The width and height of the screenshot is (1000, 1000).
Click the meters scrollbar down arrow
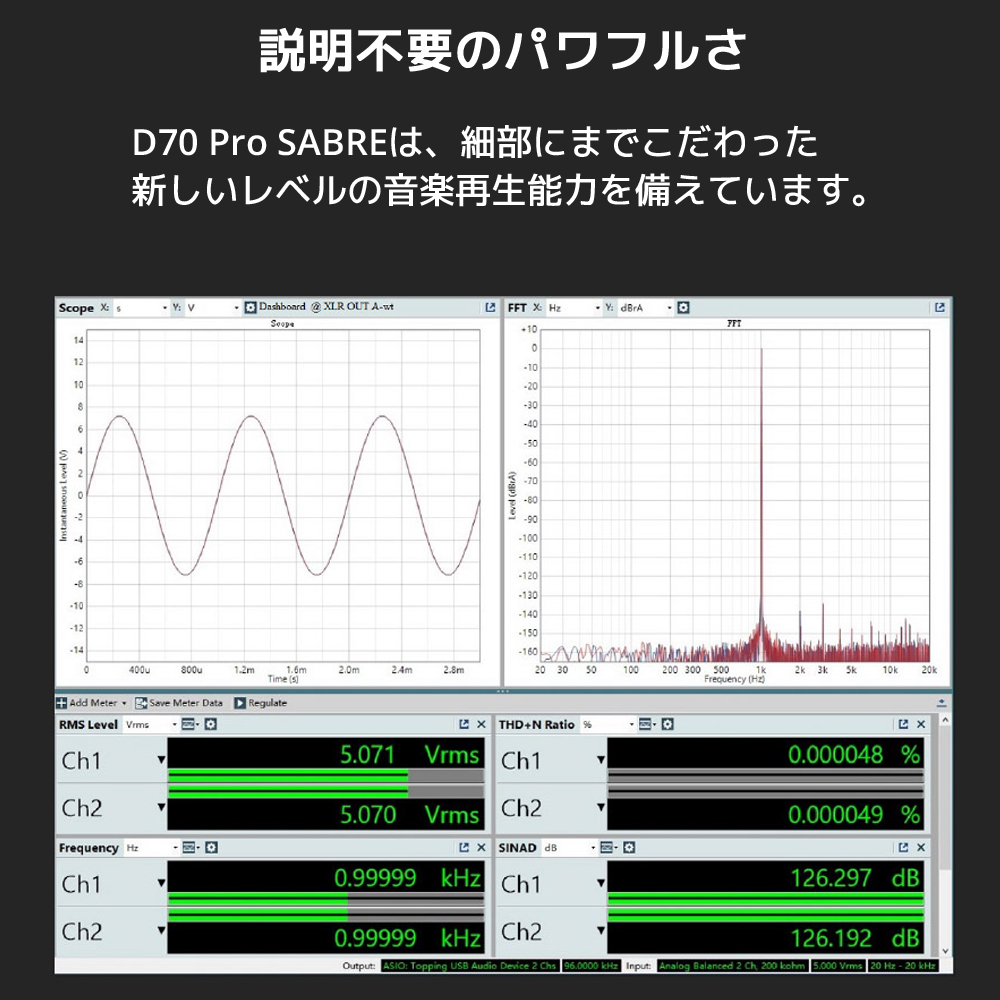(945, 951)
